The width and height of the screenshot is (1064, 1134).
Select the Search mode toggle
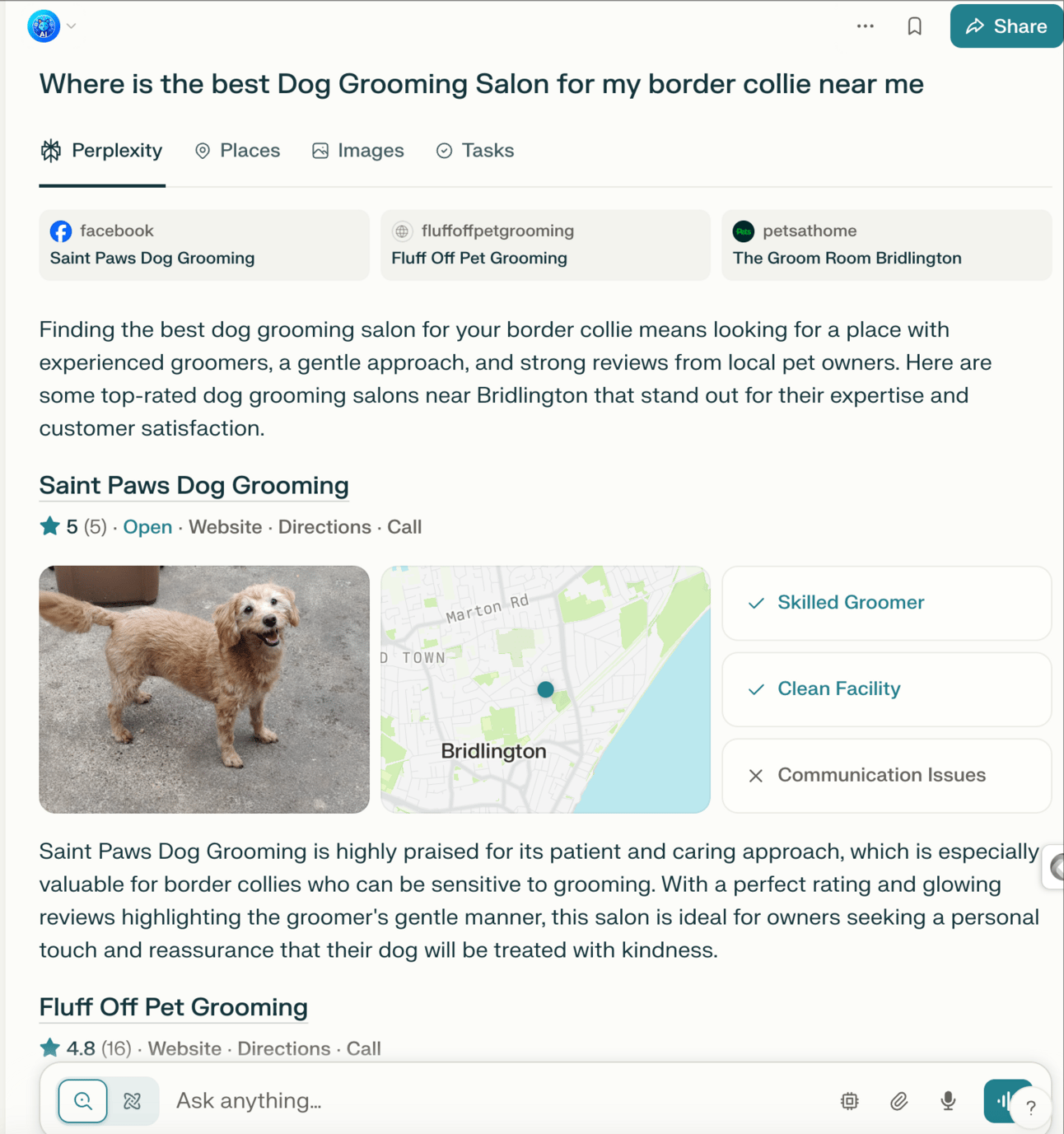pyautogui.click(x=83, y=1100)
